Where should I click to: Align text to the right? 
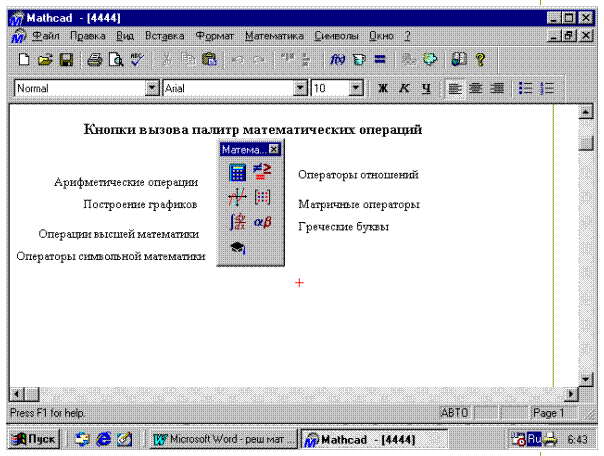[x=497, y=89]
